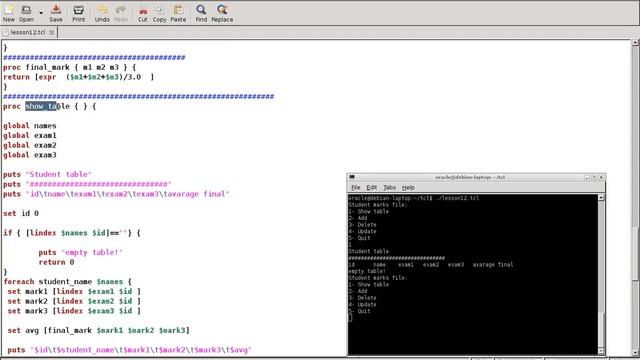Screen dimensions: 640x360
Task: Click the terminal scrollbar up arrow
Action: (601, 198)
